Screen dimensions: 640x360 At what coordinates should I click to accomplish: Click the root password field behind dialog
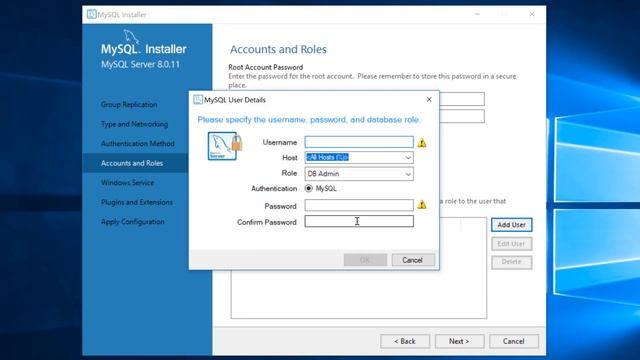462,99
